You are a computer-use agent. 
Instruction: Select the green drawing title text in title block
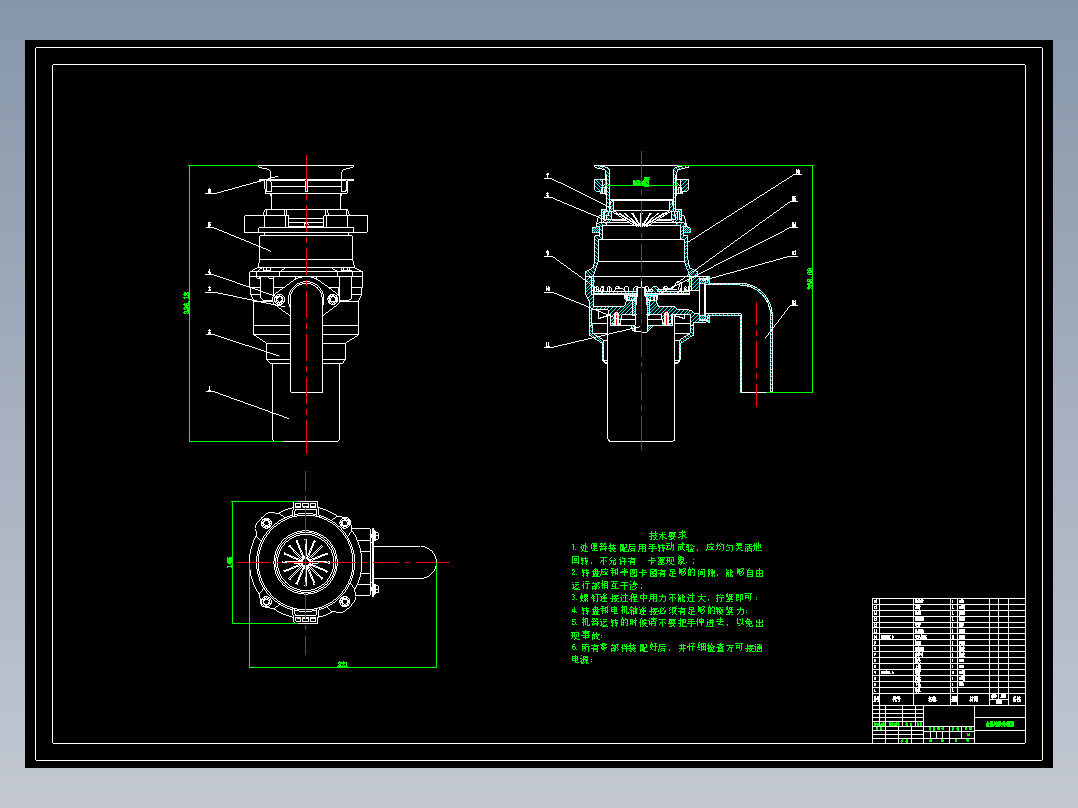point(1000,724)
